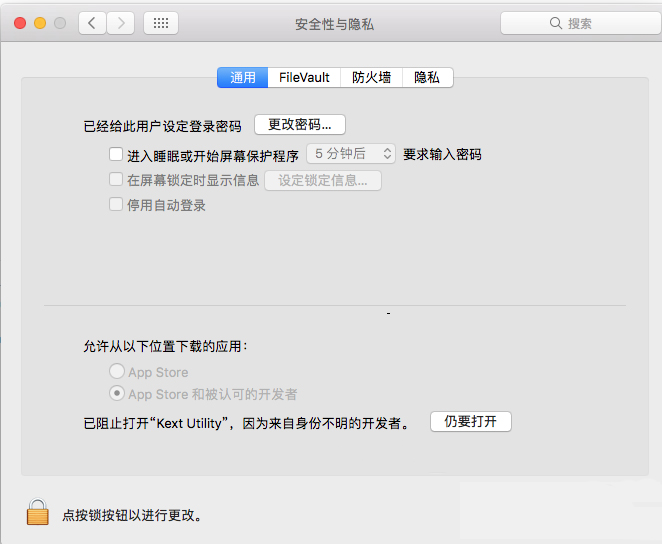The width and height of the screenshot is (662, 544).
Task: Open the 隐私 tab
Action: point(427,78)
